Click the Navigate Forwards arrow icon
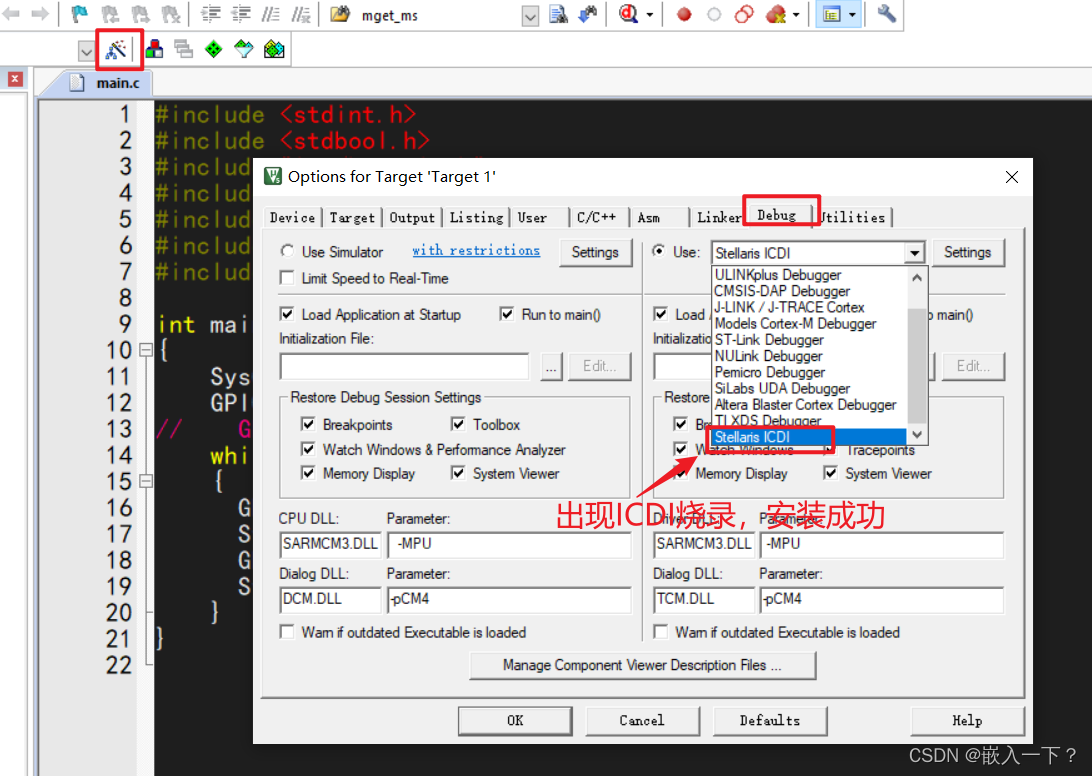The image size is (1092, 776). pos(40,13)
